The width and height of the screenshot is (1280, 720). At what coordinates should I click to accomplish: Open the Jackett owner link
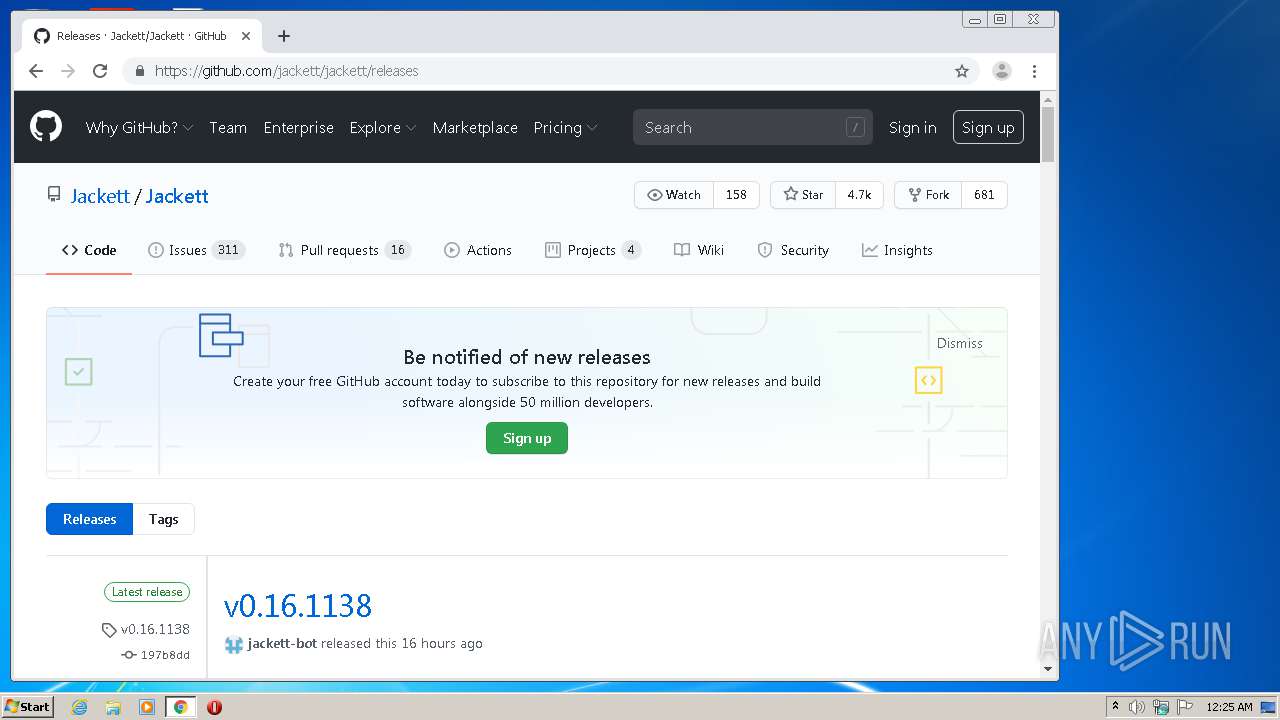tap(100, 196)
